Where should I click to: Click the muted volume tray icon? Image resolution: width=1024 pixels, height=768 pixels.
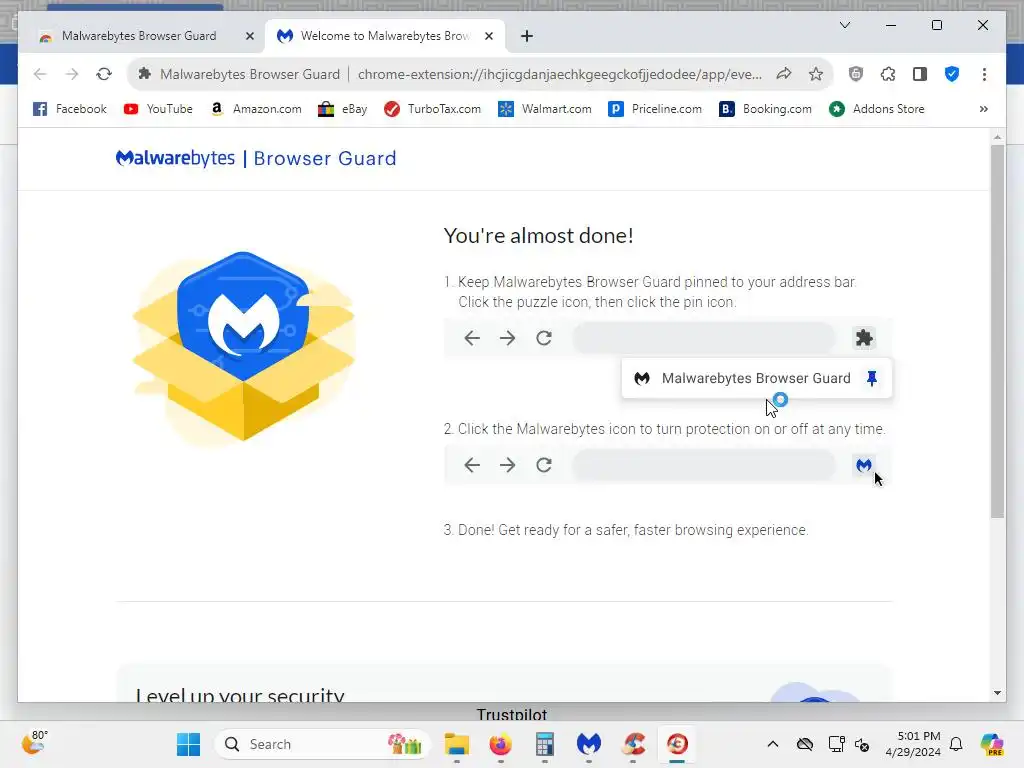(x=862, y=744)
